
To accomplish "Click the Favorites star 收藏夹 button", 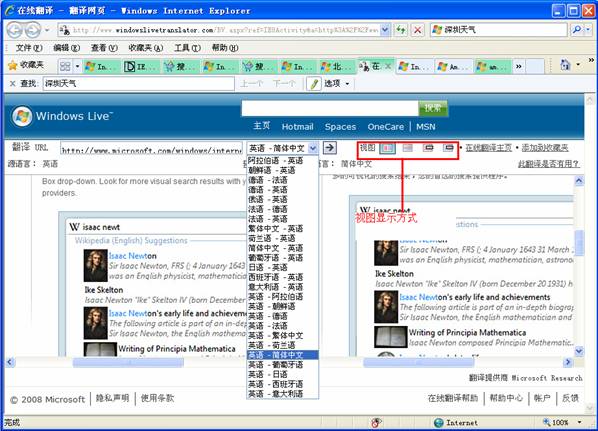I will coord(26,65).
